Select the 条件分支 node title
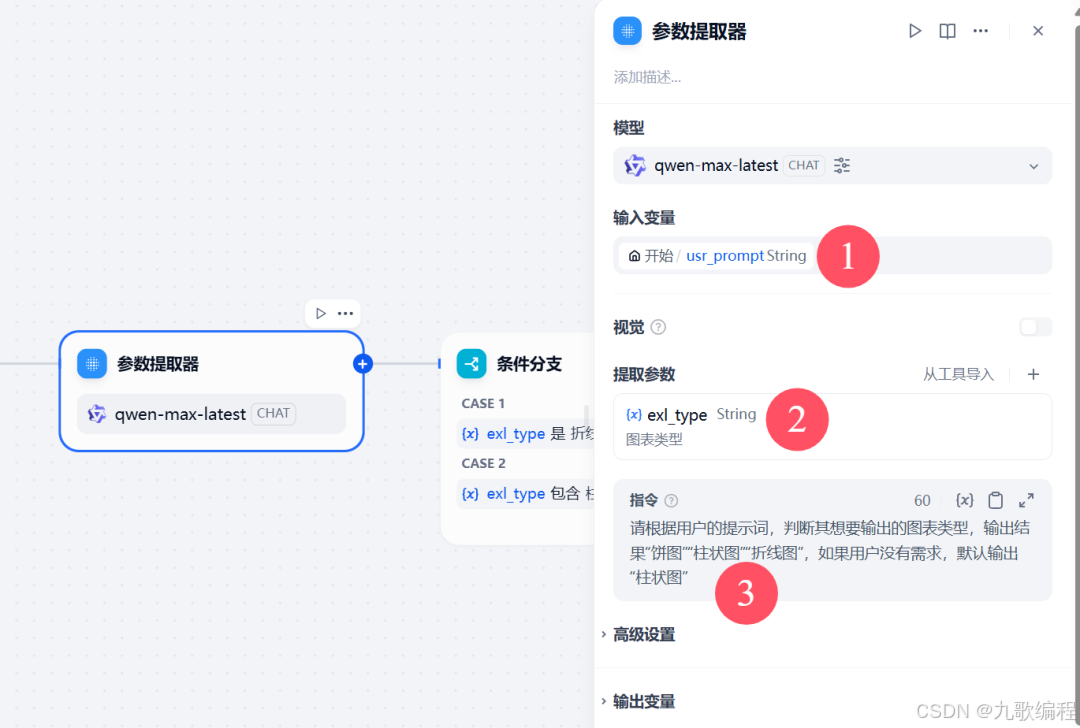1080x728 pixels. pos(529,364)
